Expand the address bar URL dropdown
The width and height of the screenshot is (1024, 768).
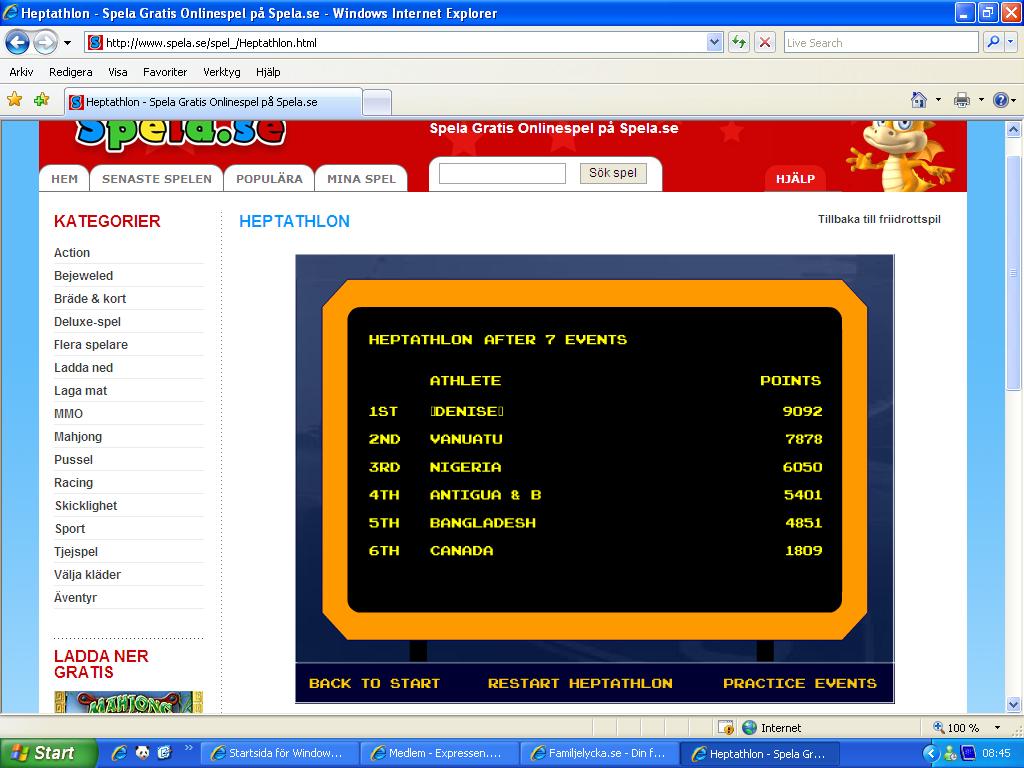[x=714, y=42]
